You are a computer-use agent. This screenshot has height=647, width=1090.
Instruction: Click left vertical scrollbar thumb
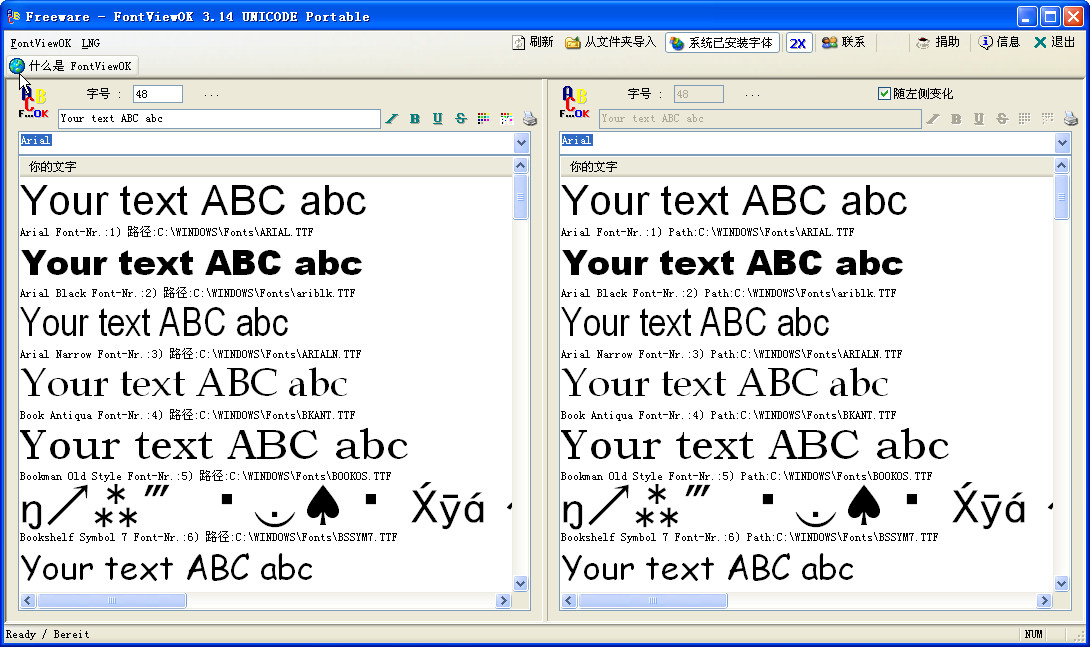pos(521,197)
